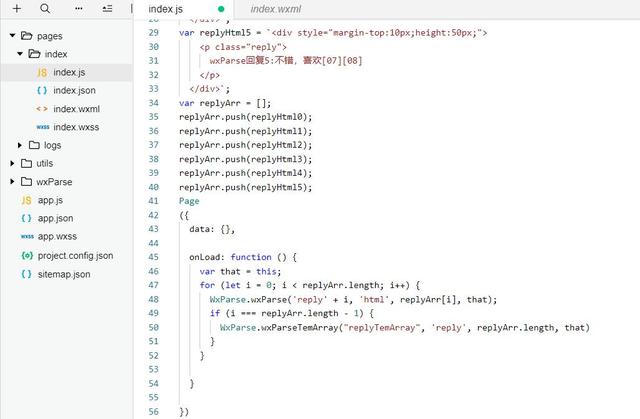Expand the utils folder arrow
The image size is (640, 419).
click(12, 163)
